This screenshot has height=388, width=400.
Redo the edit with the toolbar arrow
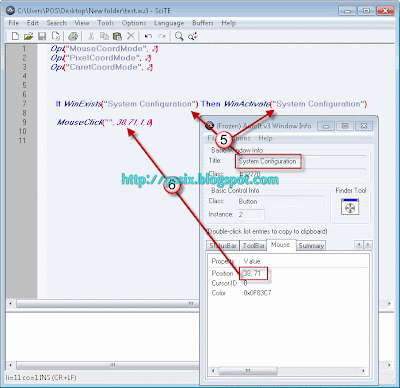pos(162,36)
